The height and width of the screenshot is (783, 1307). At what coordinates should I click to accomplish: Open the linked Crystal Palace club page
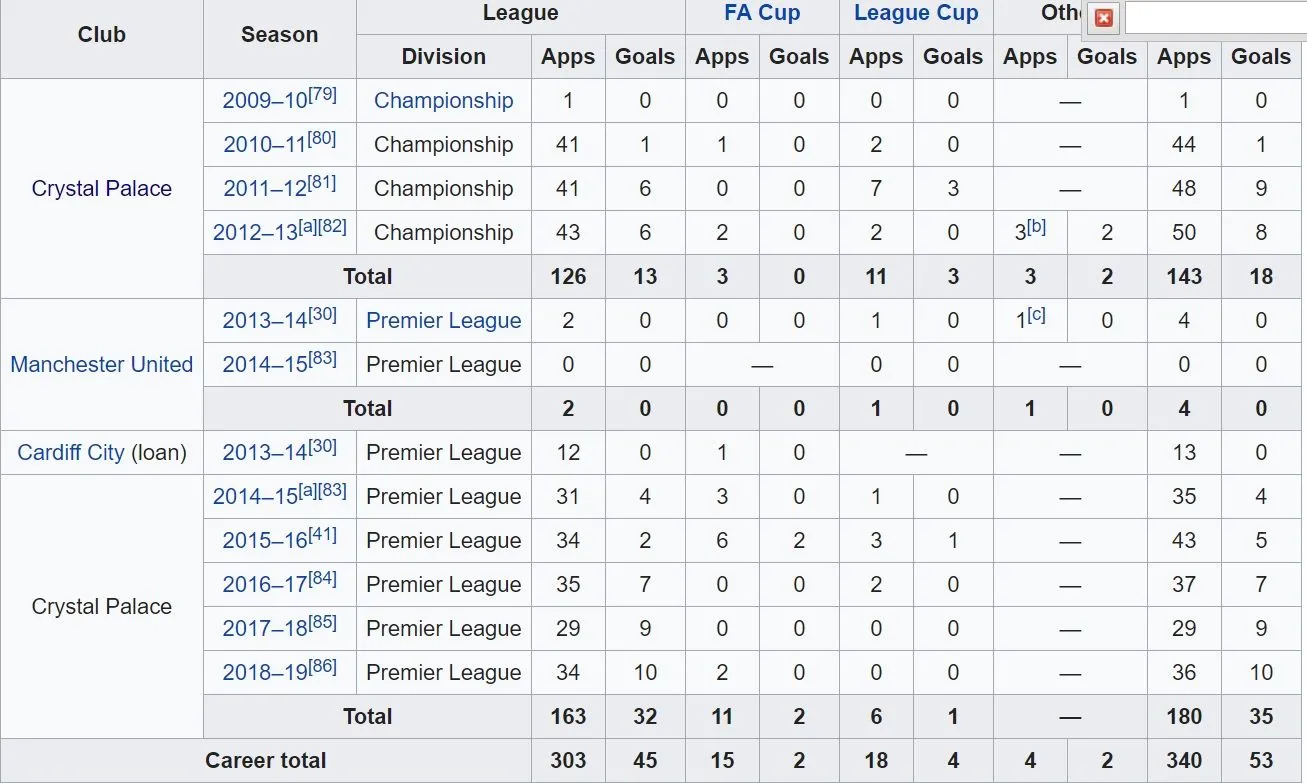(101, 189)
